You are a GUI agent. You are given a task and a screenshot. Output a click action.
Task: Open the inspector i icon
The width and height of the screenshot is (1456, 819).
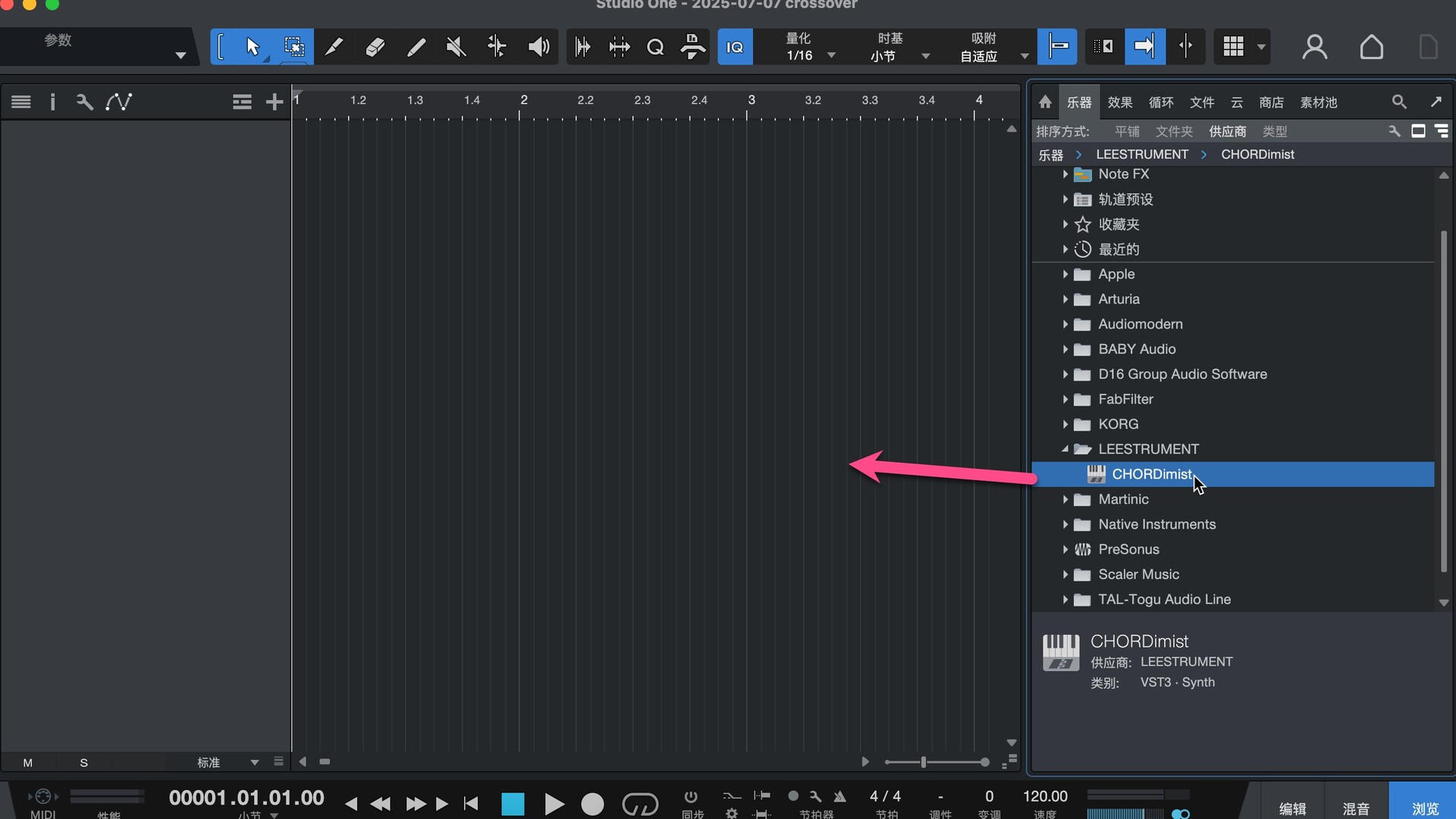52,102
